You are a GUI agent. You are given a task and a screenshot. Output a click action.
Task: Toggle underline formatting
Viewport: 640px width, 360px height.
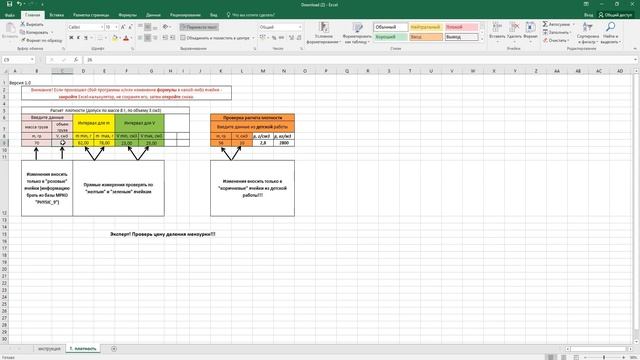(x=86, y=38)
